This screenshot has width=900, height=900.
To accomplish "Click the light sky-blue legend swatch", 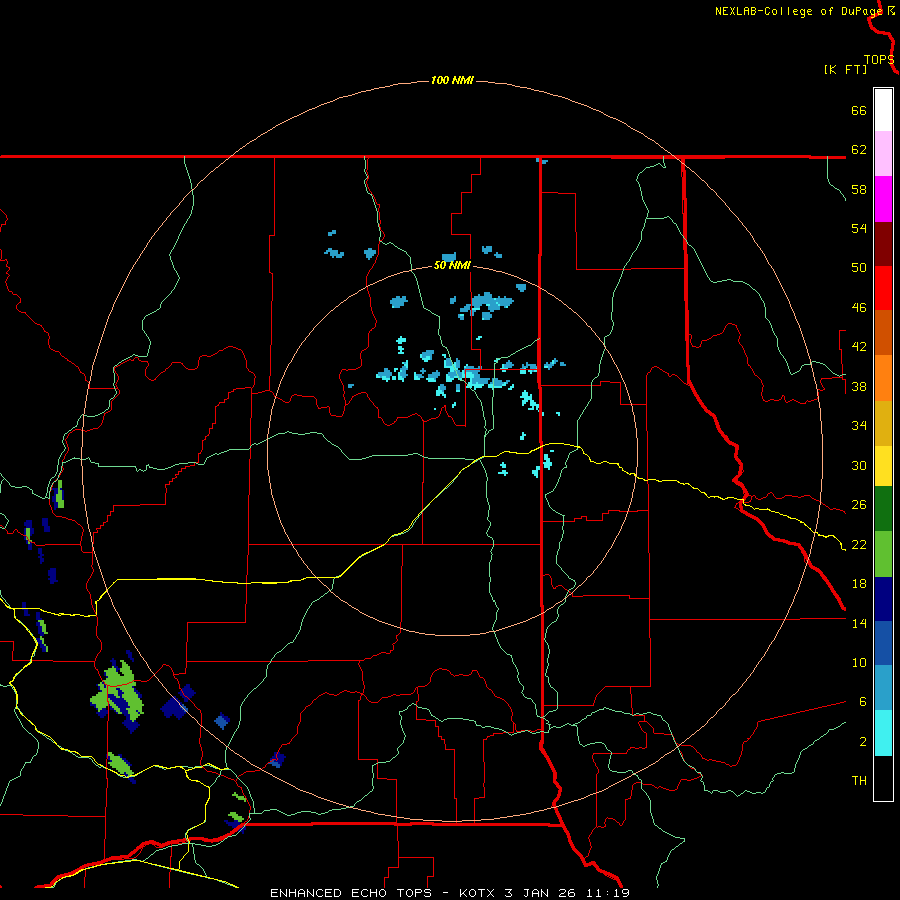I will click(883, 688).
